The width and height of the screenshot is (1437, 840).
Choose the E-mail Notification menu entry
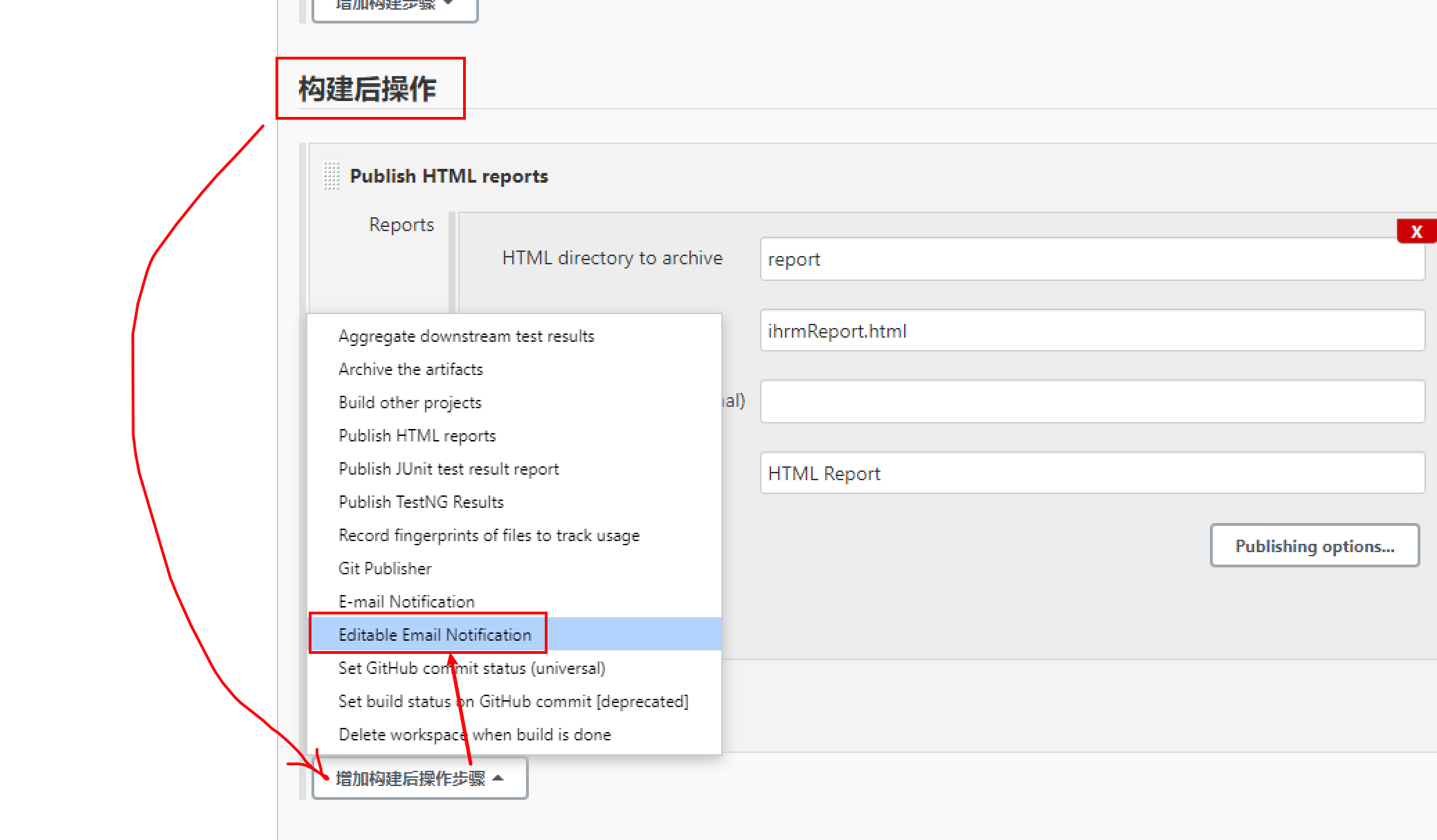click(406, 601)
